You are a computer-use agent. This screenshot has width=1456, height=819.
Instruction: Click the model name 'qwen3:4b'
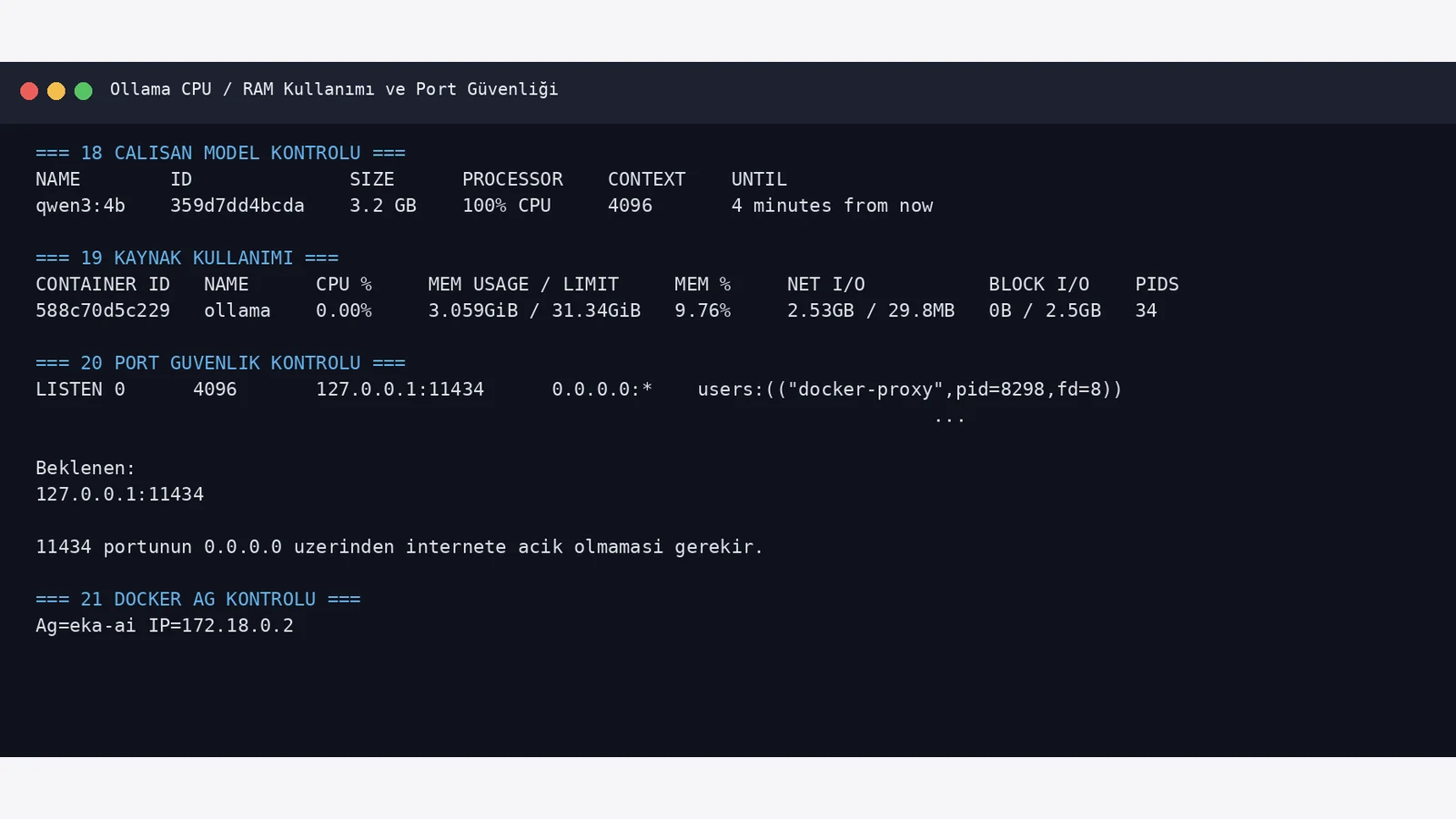pyautogui.click(x=80, y=206)
